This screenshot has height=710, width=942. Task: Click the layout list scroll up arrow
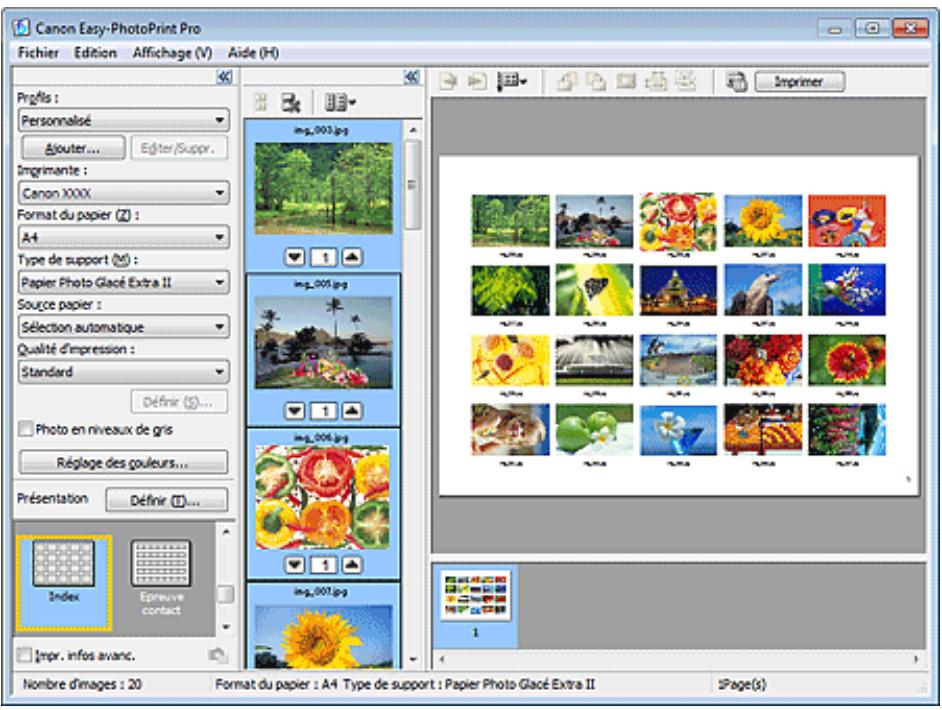point(226,532)
